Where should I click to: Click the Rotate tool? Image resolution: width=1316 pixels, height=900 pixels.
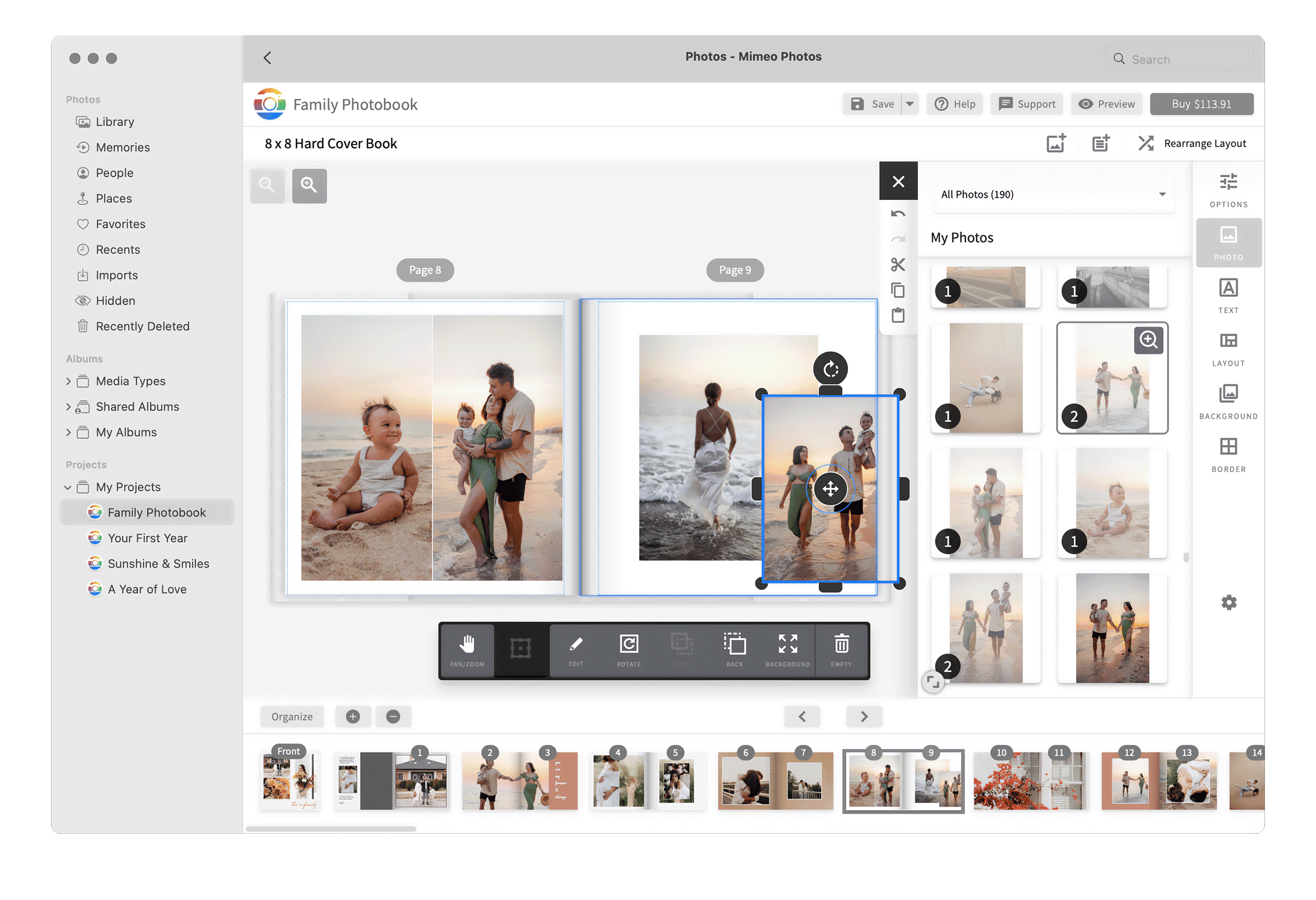629,651
